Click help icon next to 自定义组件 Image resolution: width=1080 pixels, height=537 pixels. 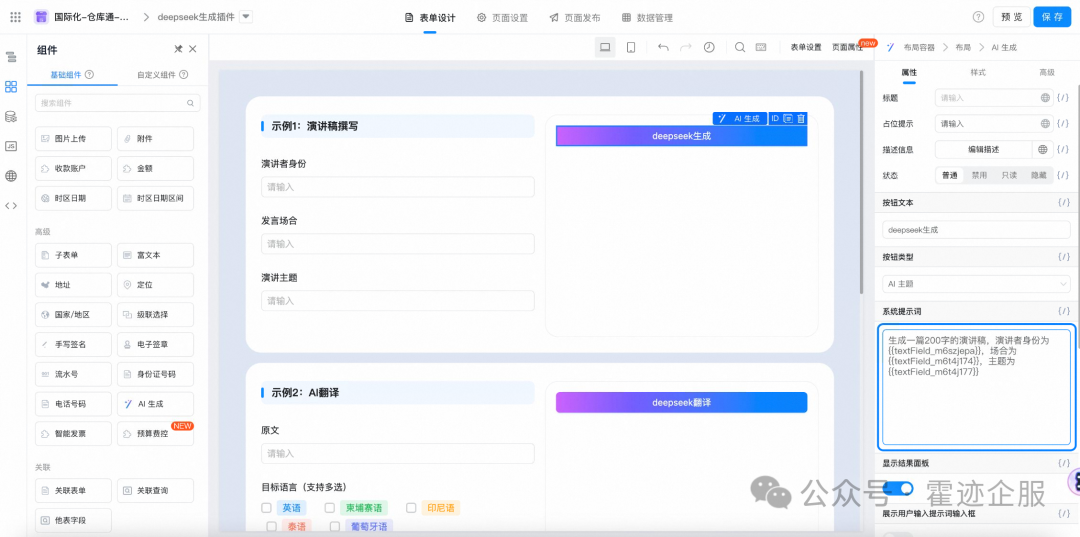pos(183,74)
